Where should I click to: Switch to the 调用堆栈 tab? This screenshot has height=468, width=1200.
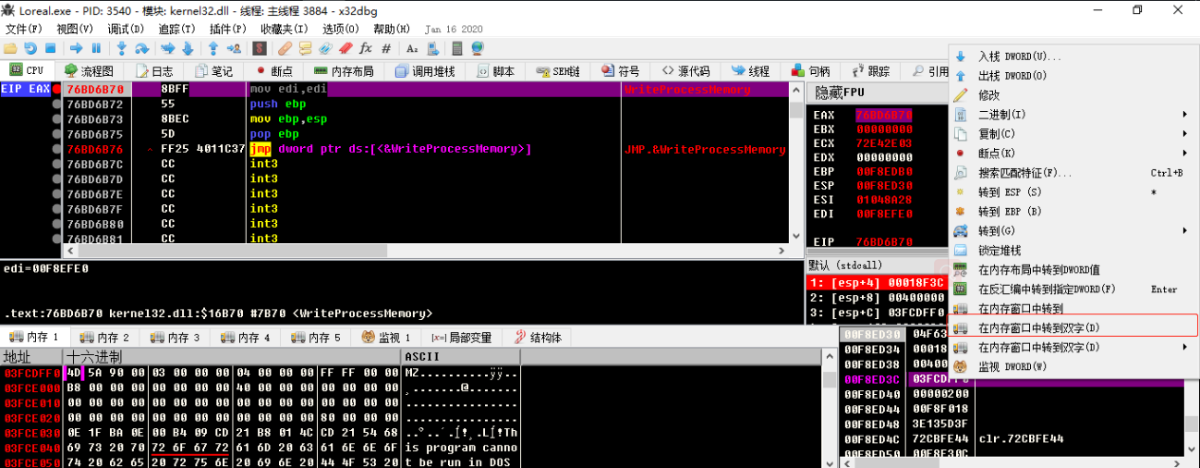425,71
